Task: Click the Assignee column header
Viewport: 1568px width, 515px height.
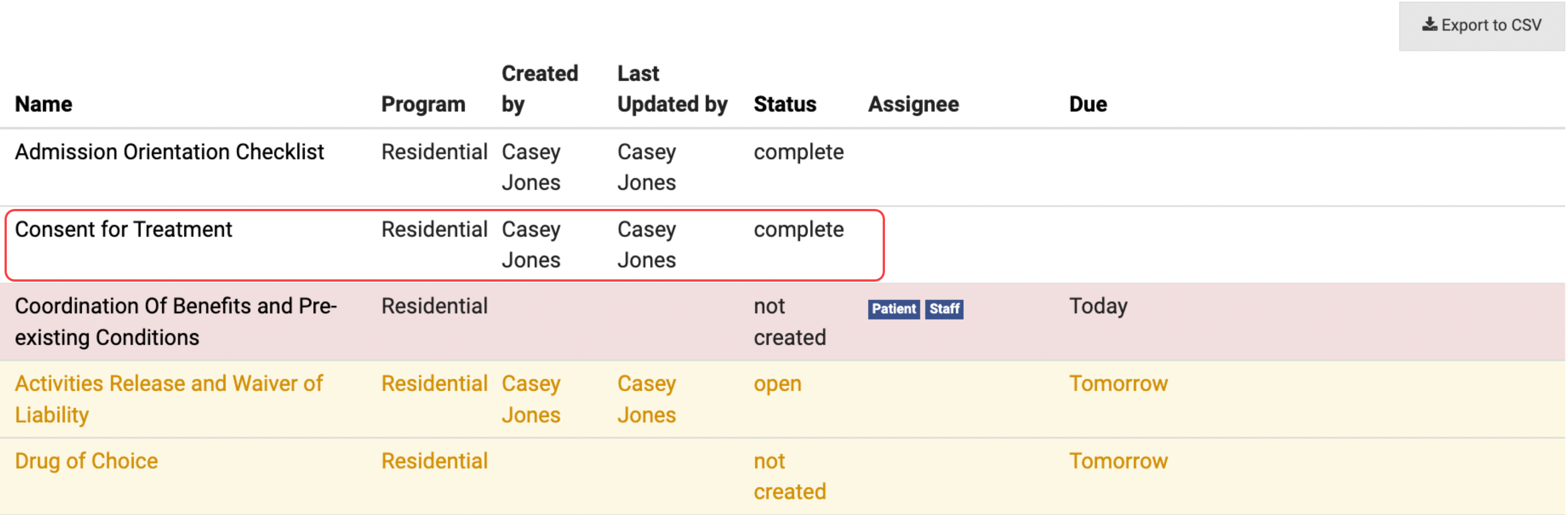Action: (x=913, y=104)
